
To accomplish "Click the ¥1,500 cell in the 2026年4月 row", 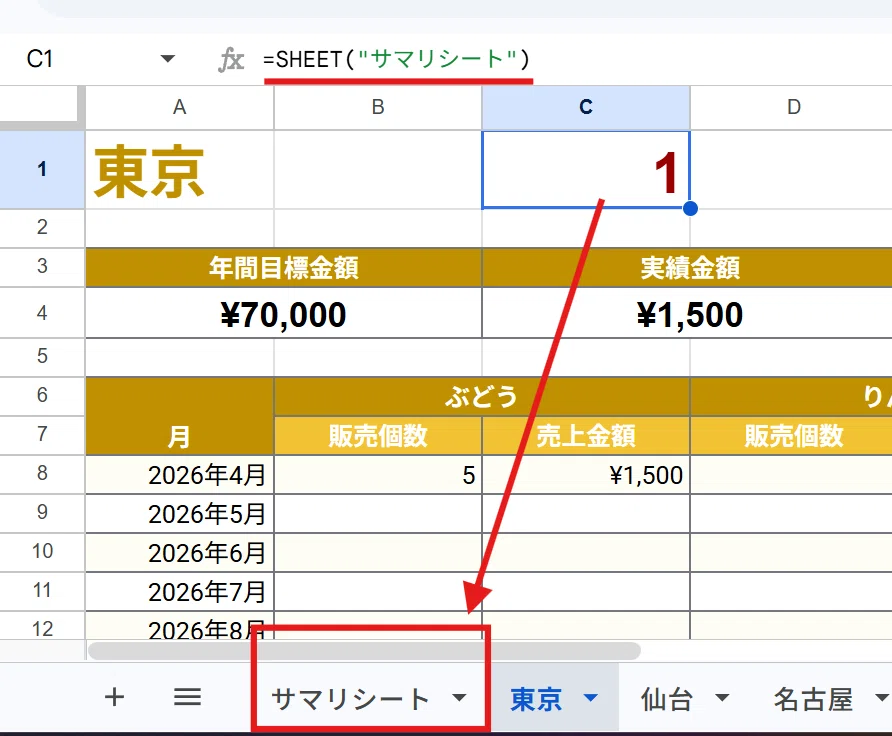I will 586,474.
